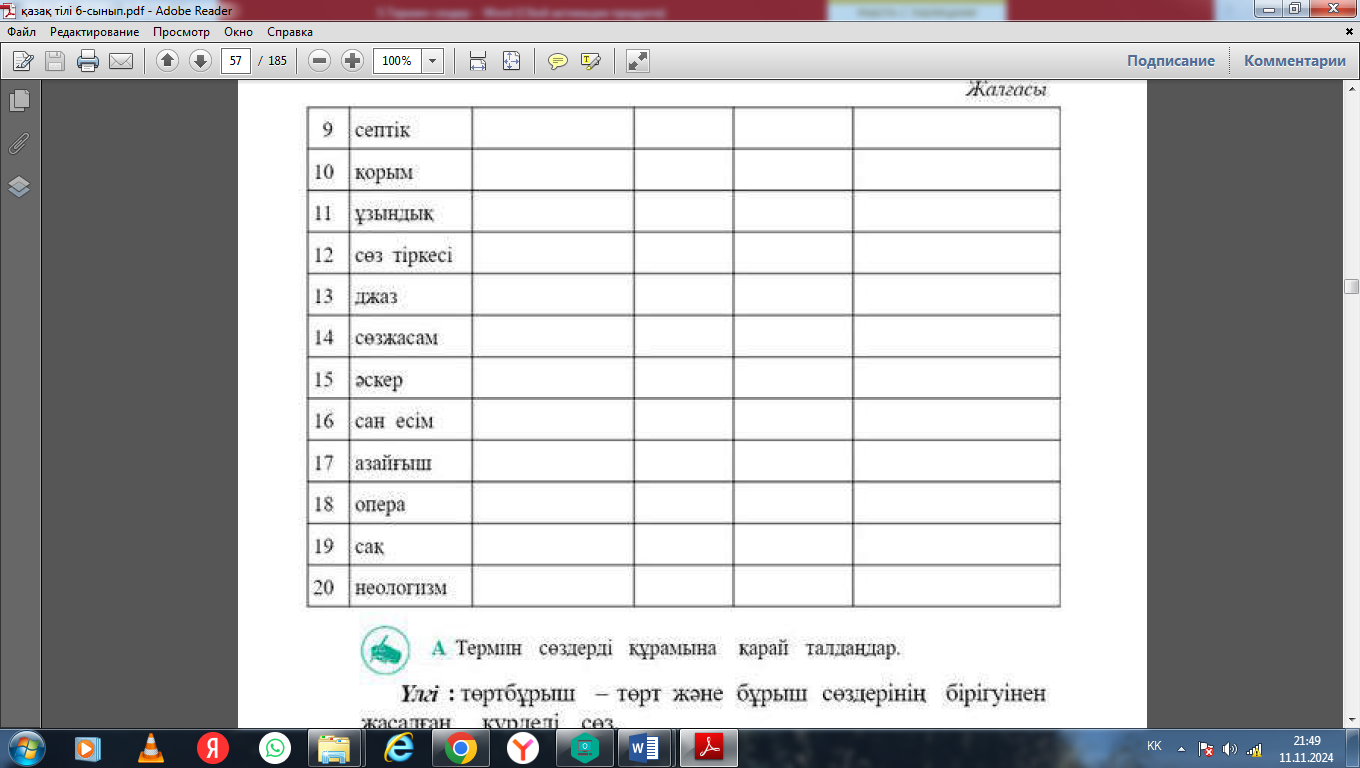
Task: Click the Action Center flag tray icon
Action: point(1206,749)
